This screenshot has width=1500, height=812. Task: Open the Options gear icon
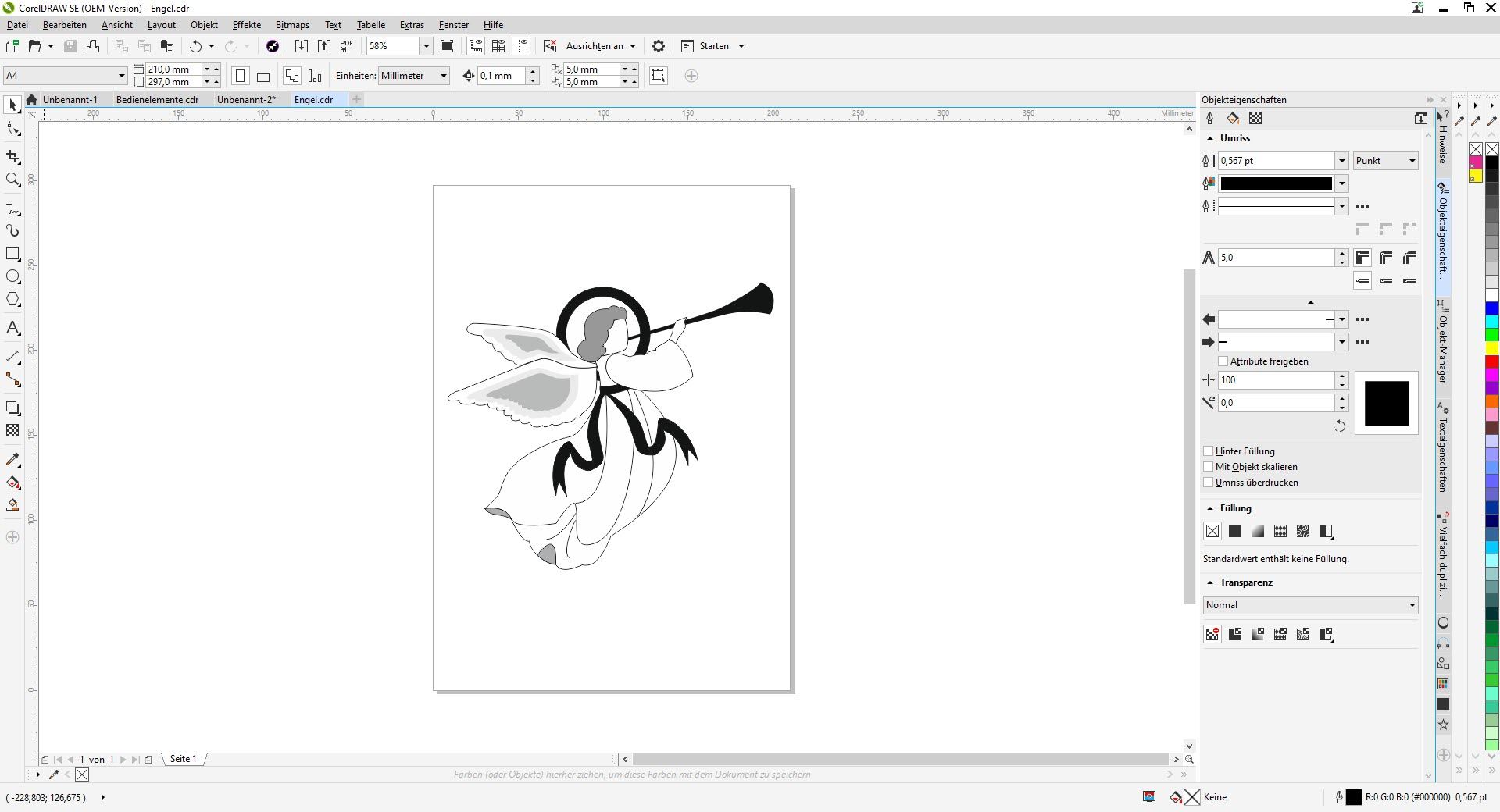(659, 46)
